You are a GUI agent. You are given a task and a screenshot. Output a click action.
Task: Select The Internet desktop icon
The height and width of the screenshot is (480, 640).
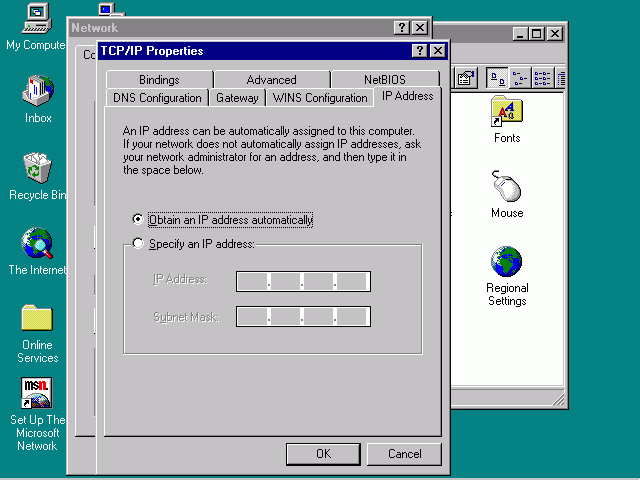37,243
